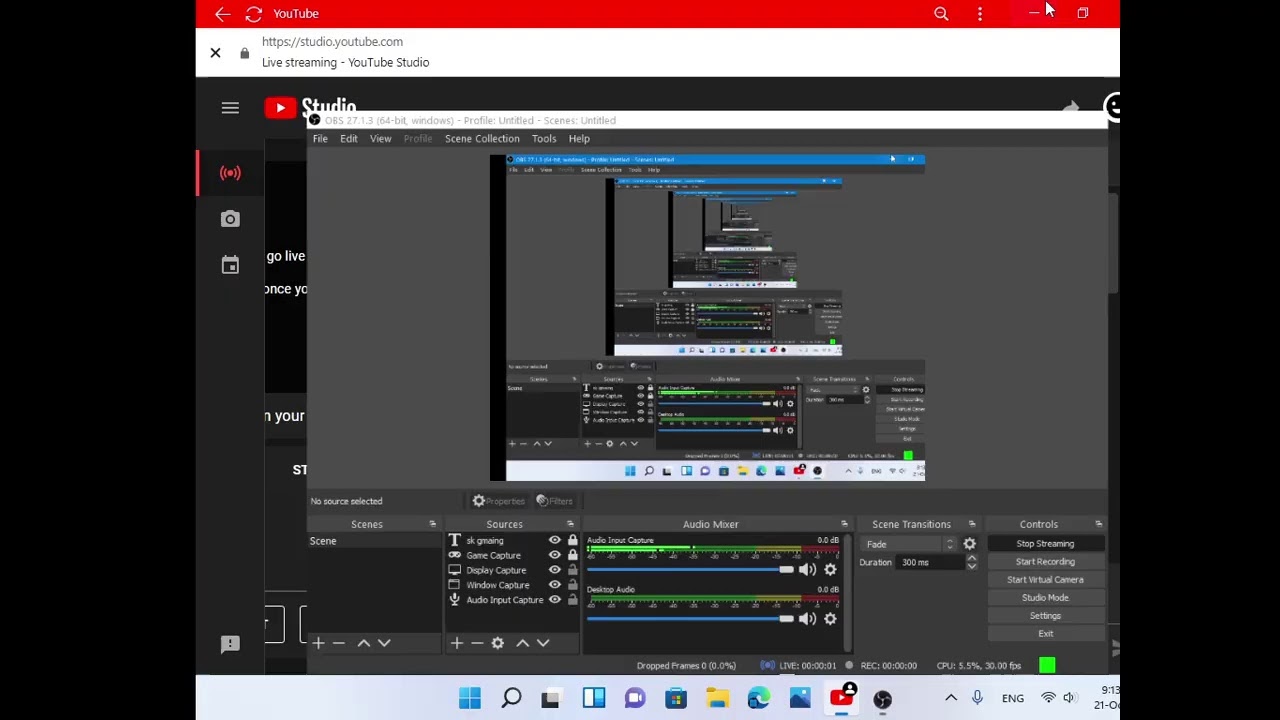Move the source down in the Sources list
This screenshot has width=1280, height=720.
point(543,643)
